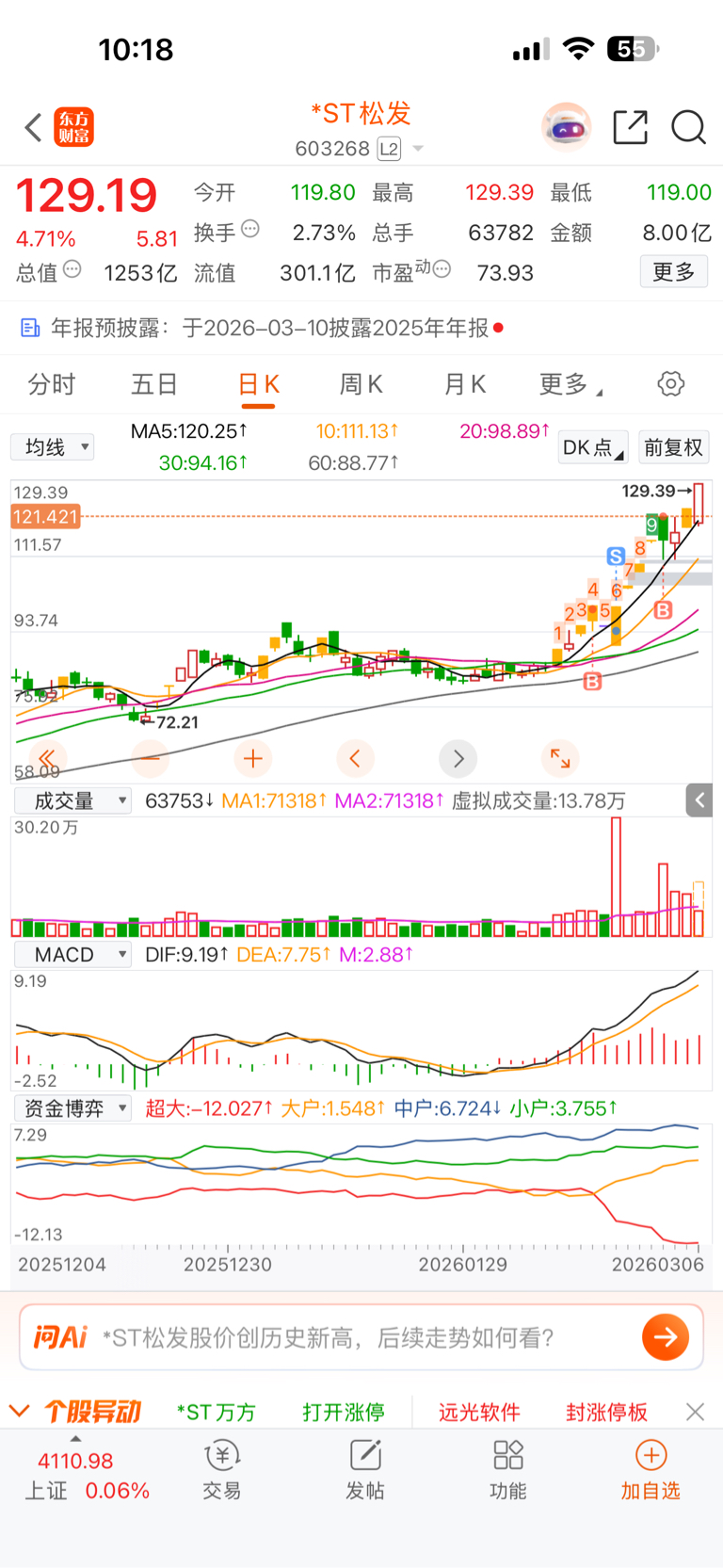This screenshot has width=723, height=1568.
Task: Open the 均线 indicator dropdown
Action: (53, 446)
